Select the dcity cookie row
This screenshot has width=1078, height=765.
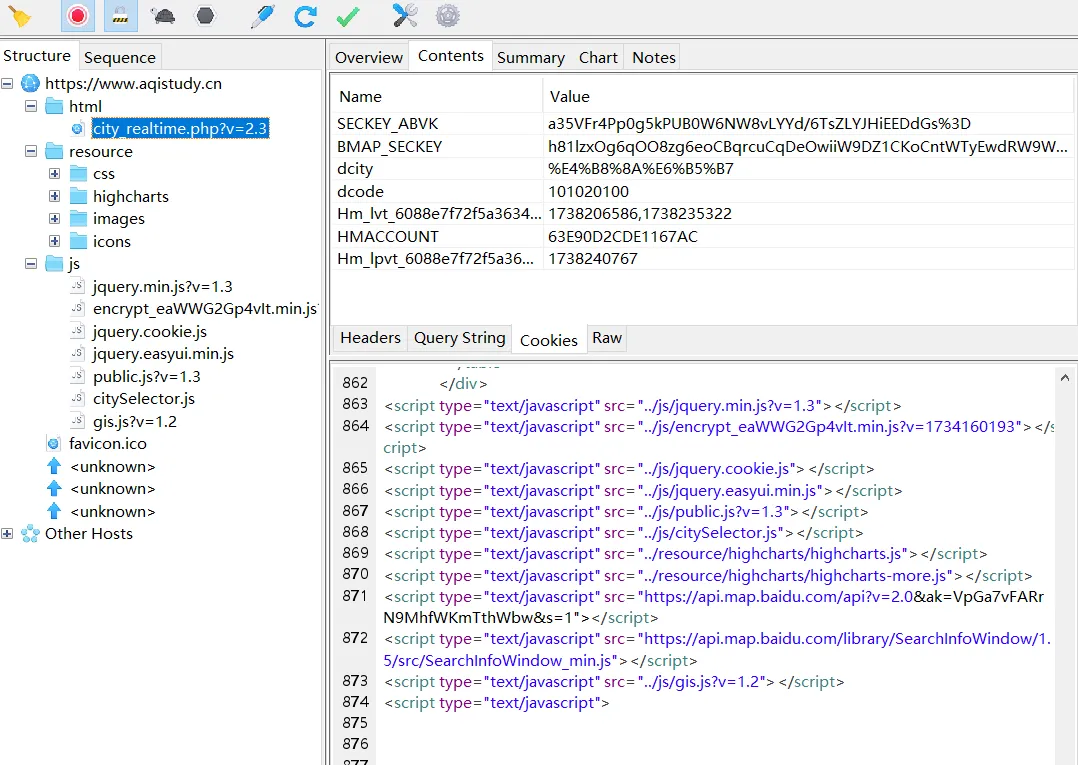click(703, 168)
